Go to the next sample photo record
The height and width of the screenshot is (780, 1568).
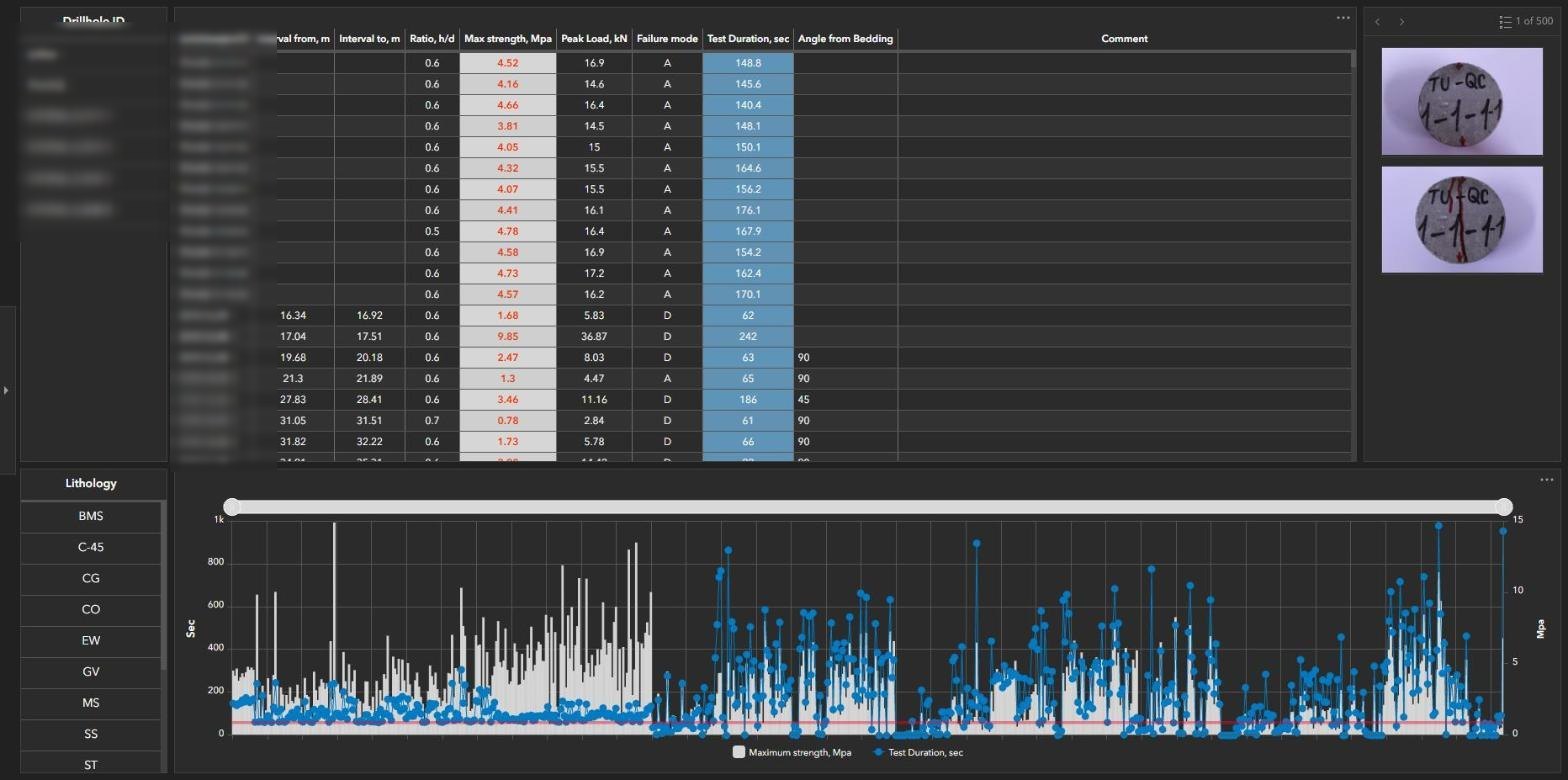1402,21
